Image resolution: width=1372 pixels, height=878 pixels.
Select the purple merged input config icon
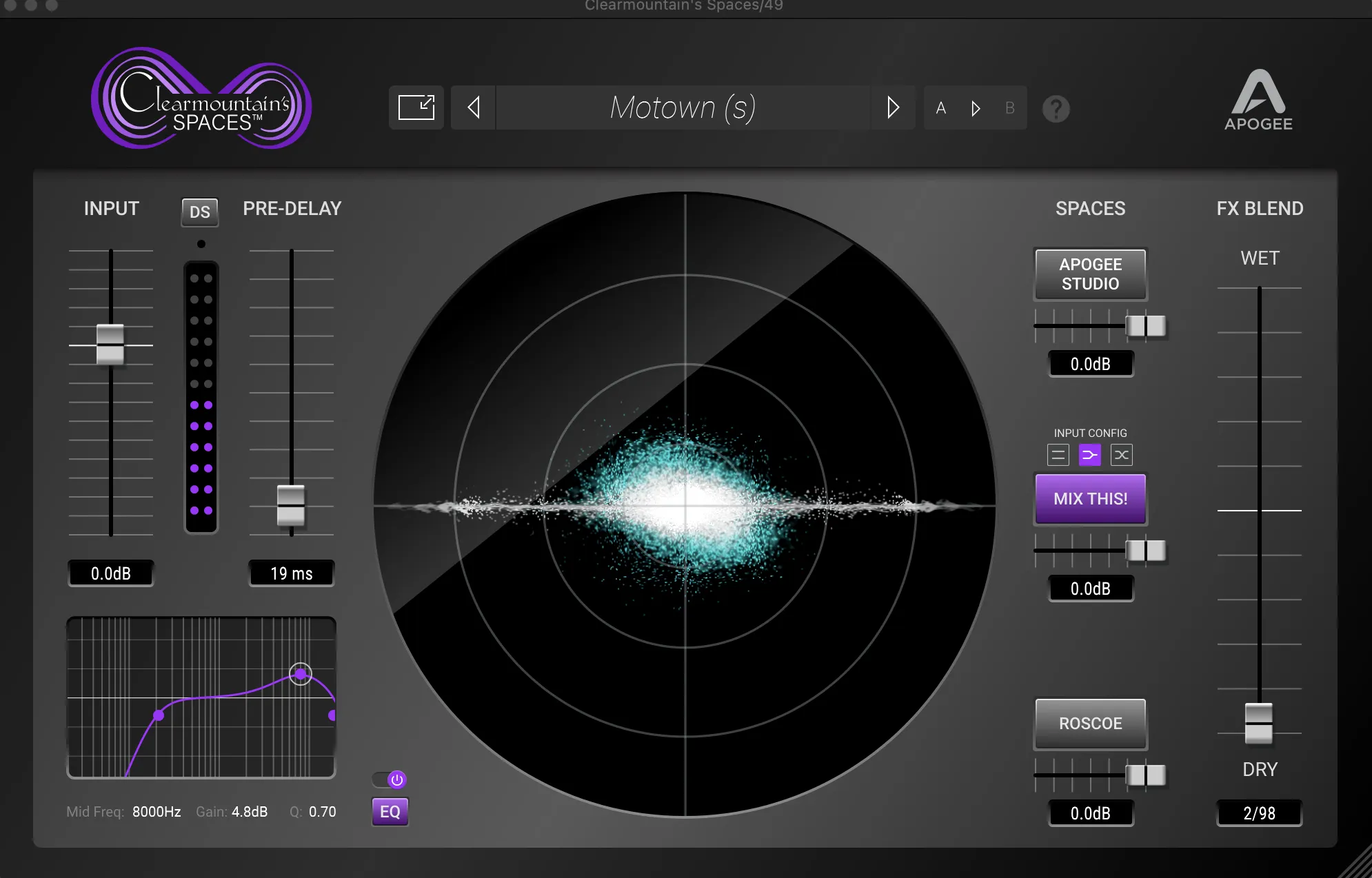[x=1090, y=455]
